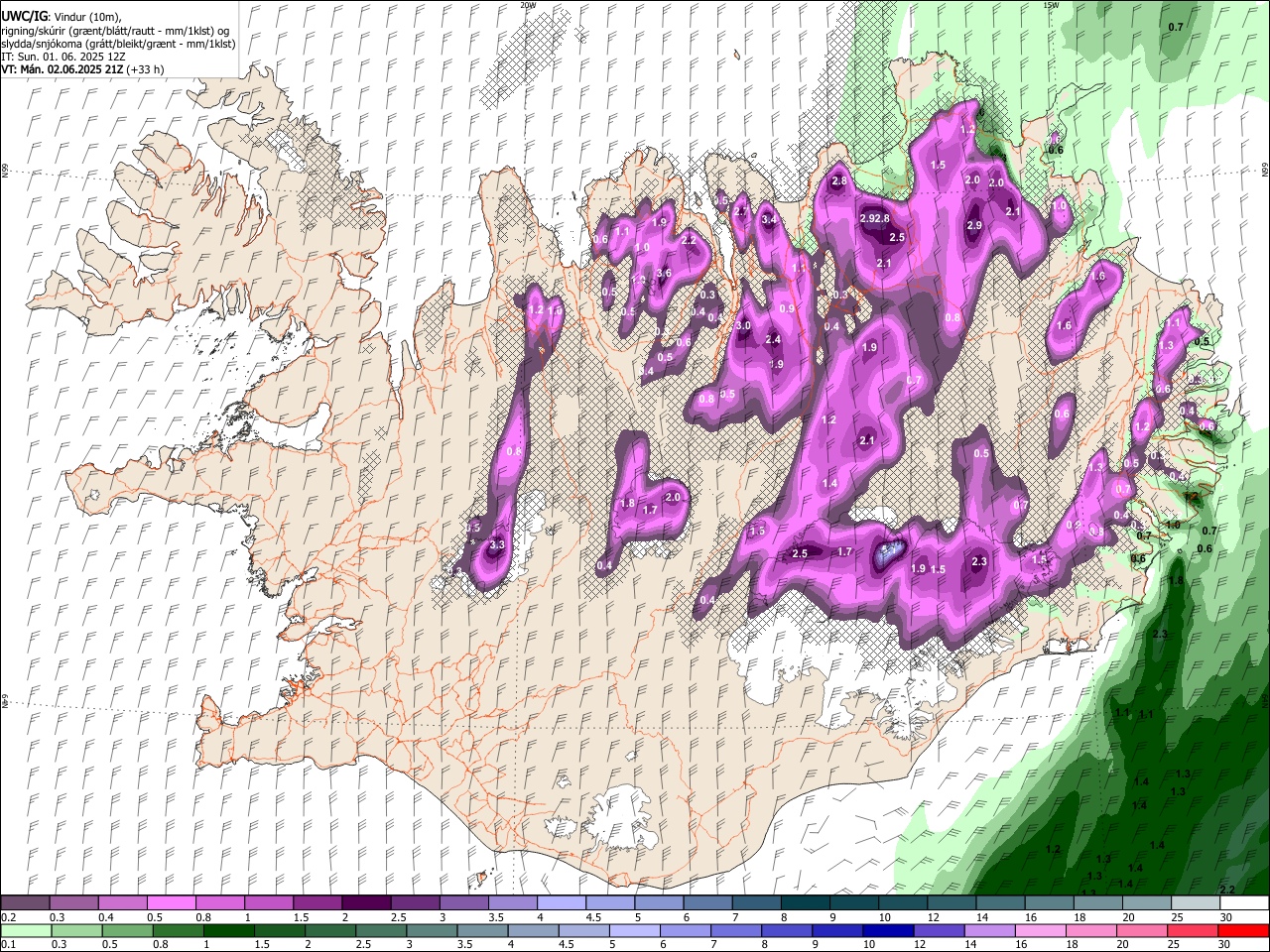Click the 3.0 snowfall value on the map

click(x=743, y=326)
